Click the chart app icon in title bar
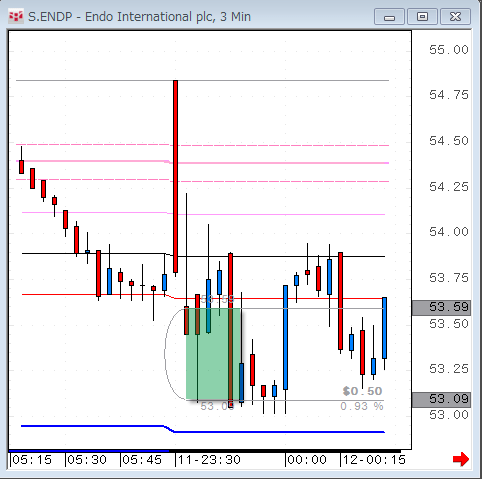 point(16,16)
